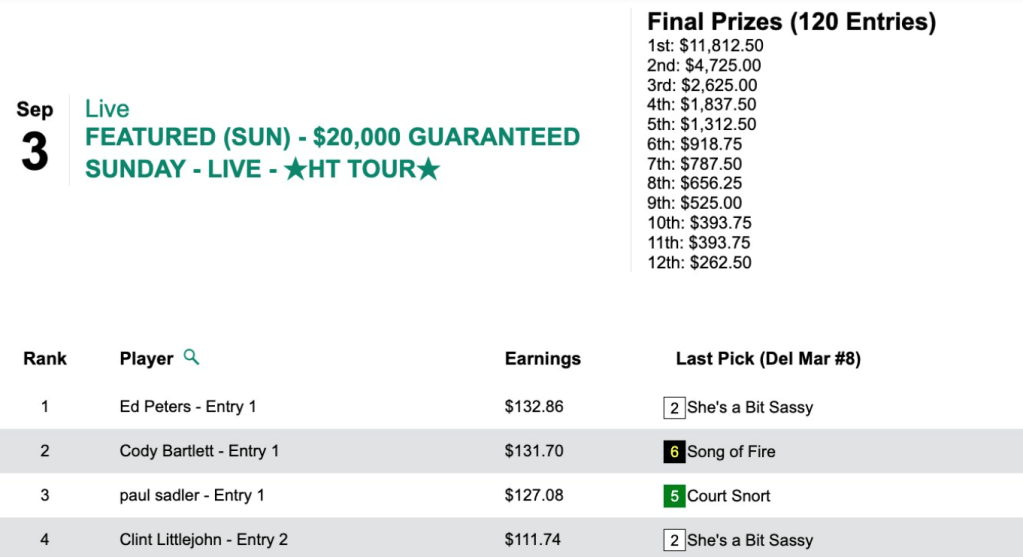
Task: Click number 2 badge in Ed Peters row
Action: [x=674, y=408]
